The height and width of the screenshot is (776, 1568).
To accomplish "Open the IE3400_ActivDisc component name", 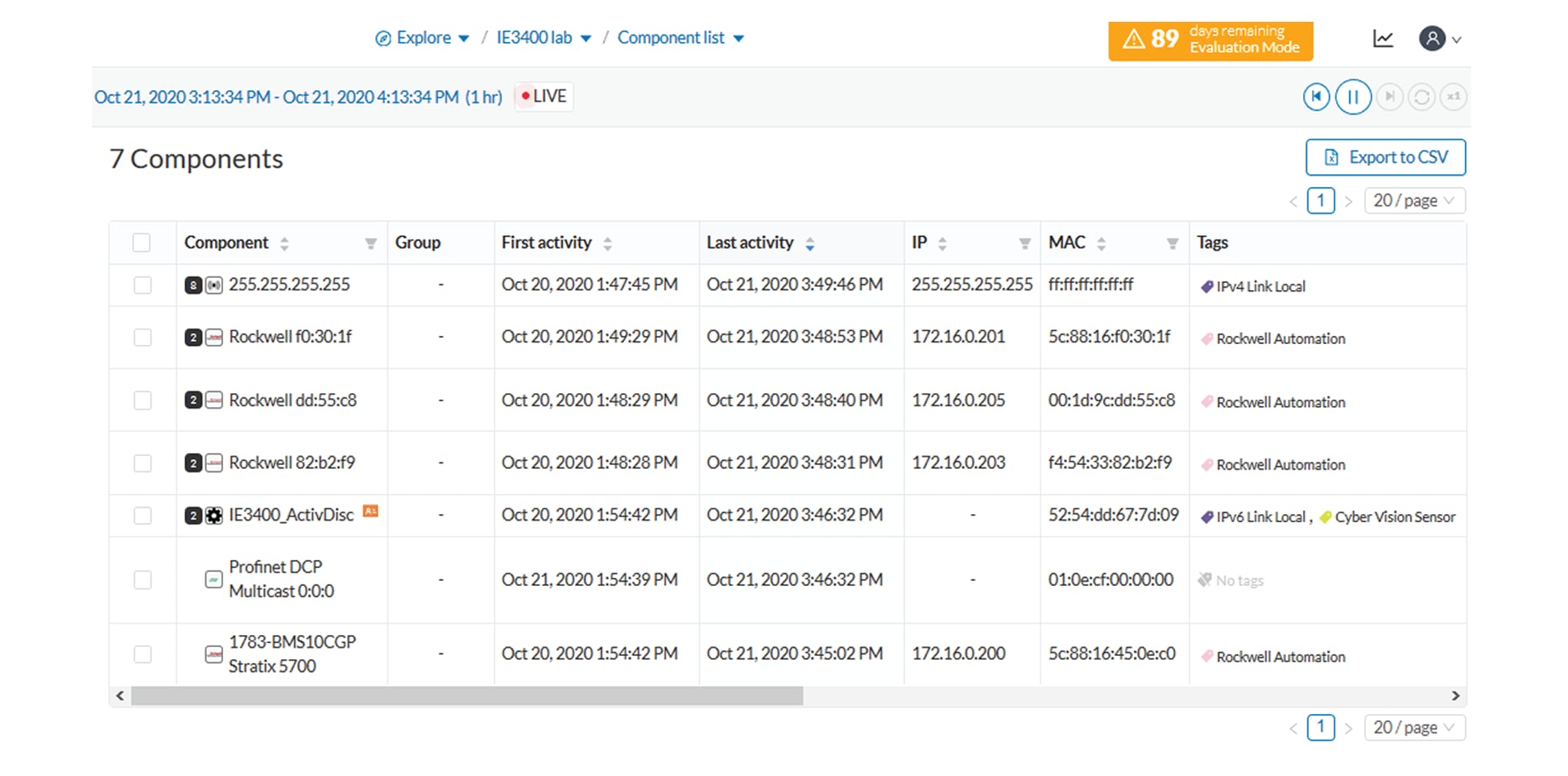I will [291, 515].
